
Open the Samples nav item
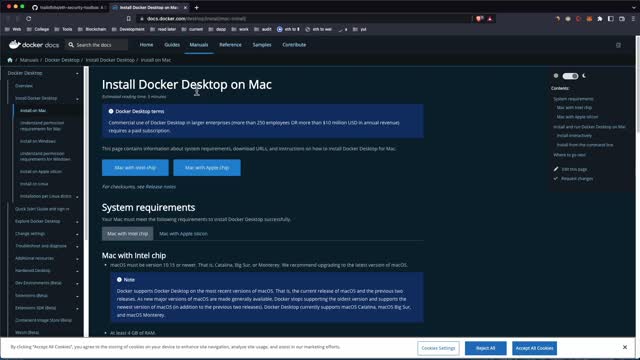[x=262, y=45]
